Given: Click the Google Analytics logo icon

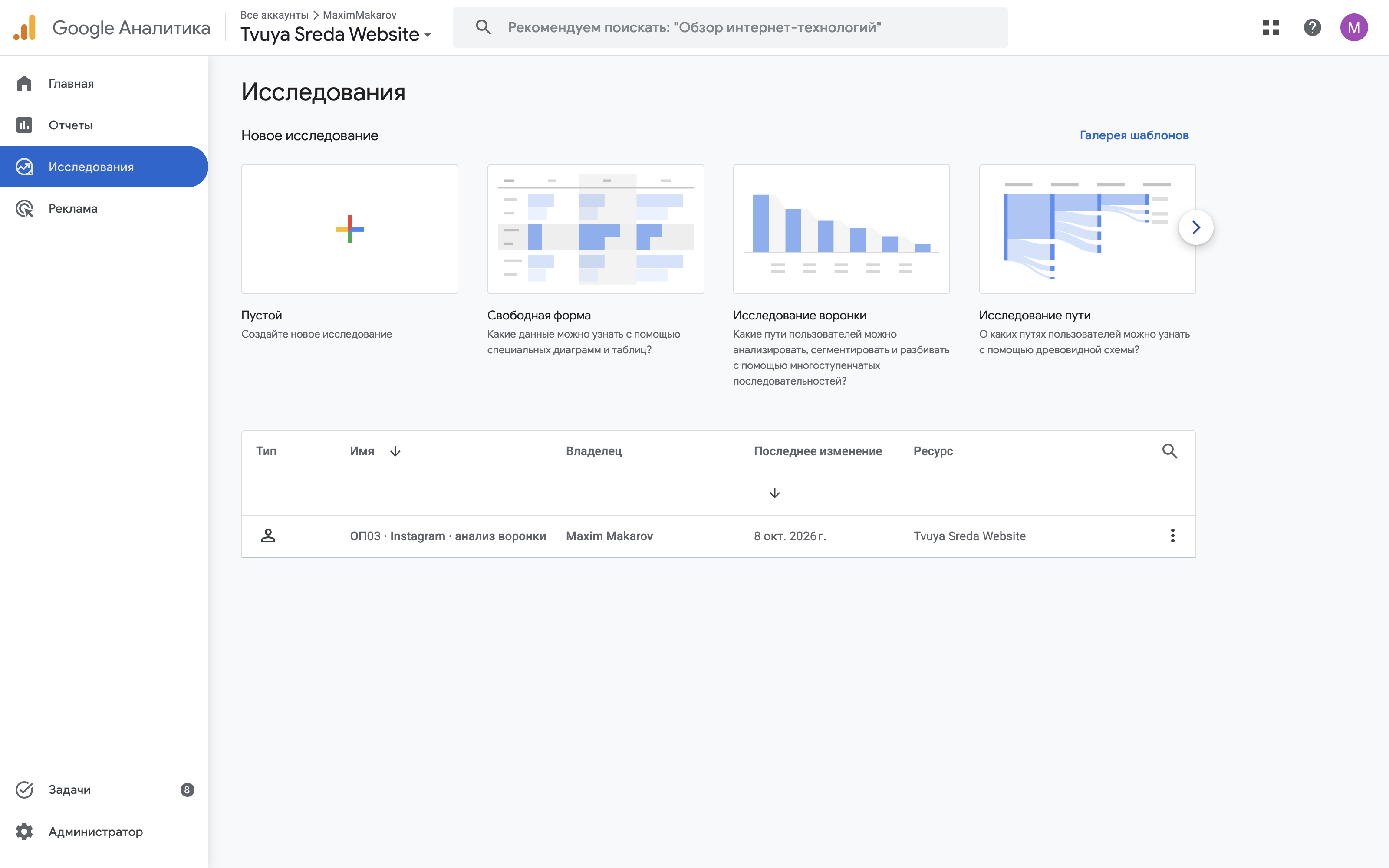Looking at the screenshot, I should (25, 27).
